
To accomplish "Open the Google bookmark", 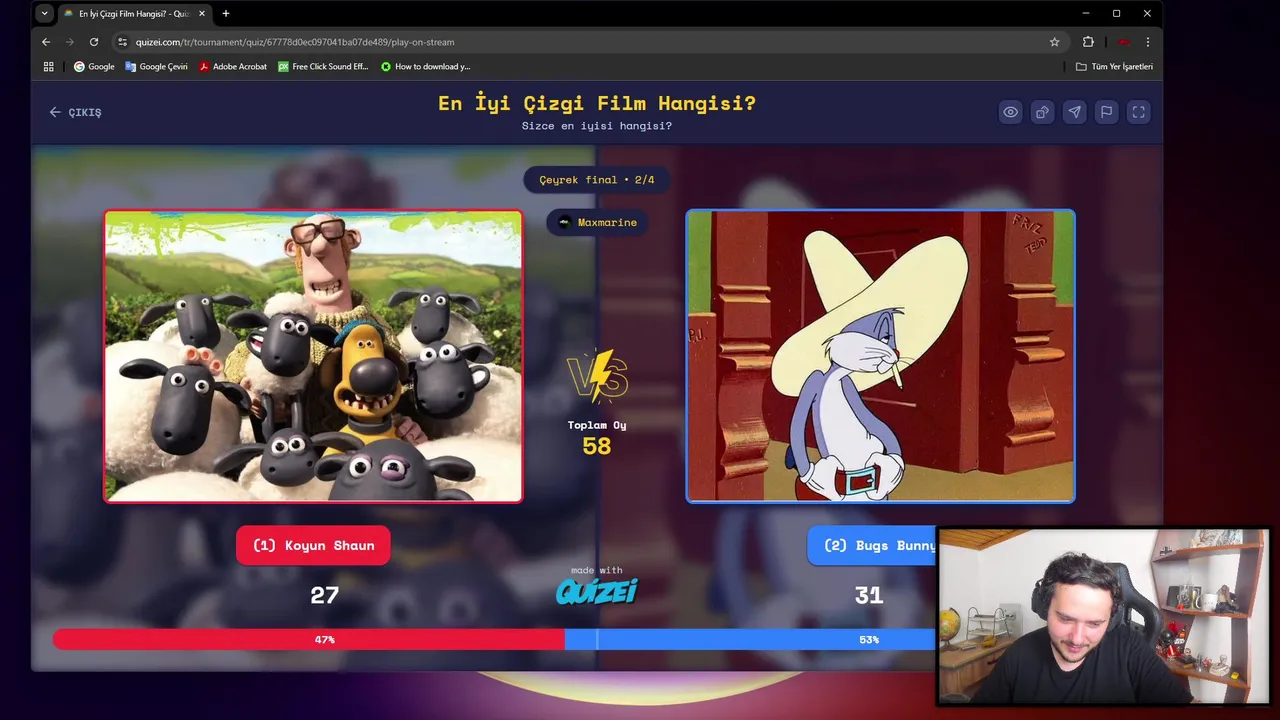I will 94,67.
